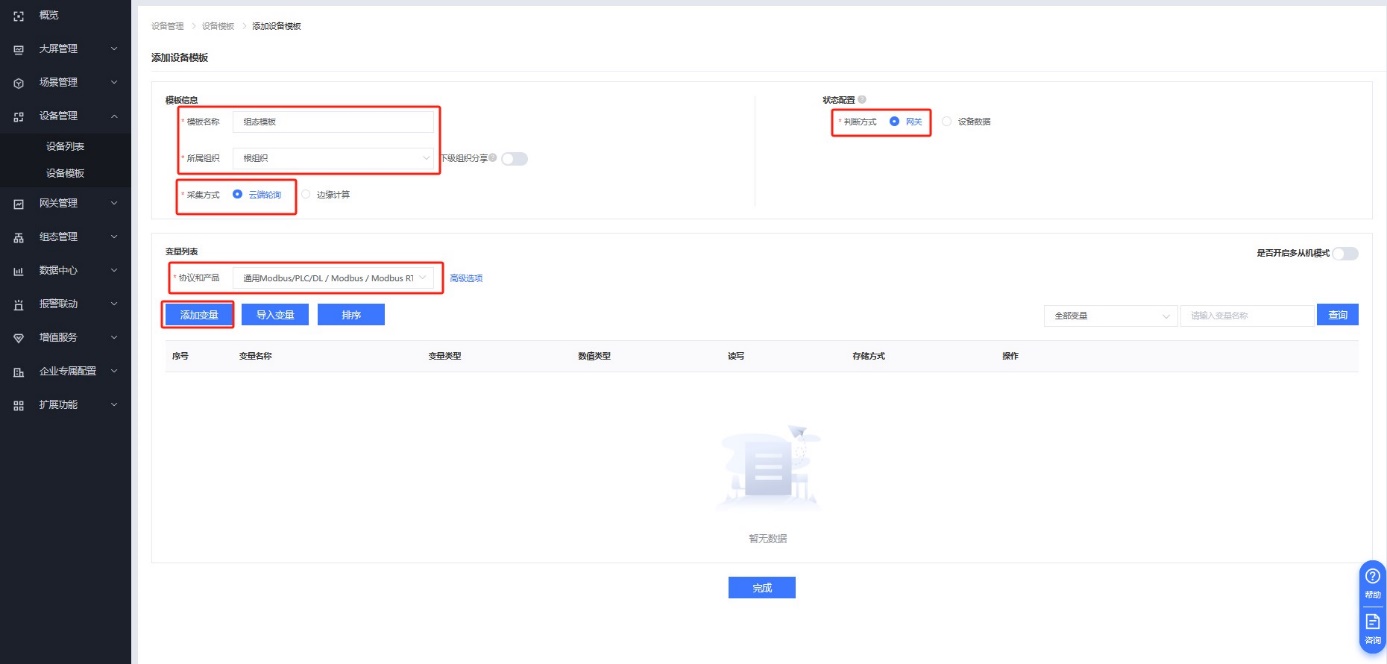Click the 大屏管理 screen icon
The image size is (1387, 664).
pyautogui.click(x=18, y=49)
